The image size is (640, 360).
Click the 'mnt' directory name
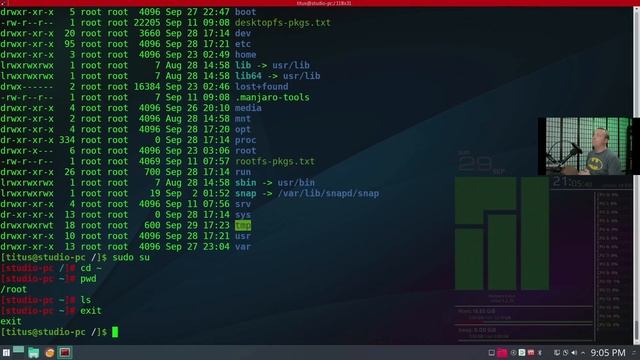[243, 119]
